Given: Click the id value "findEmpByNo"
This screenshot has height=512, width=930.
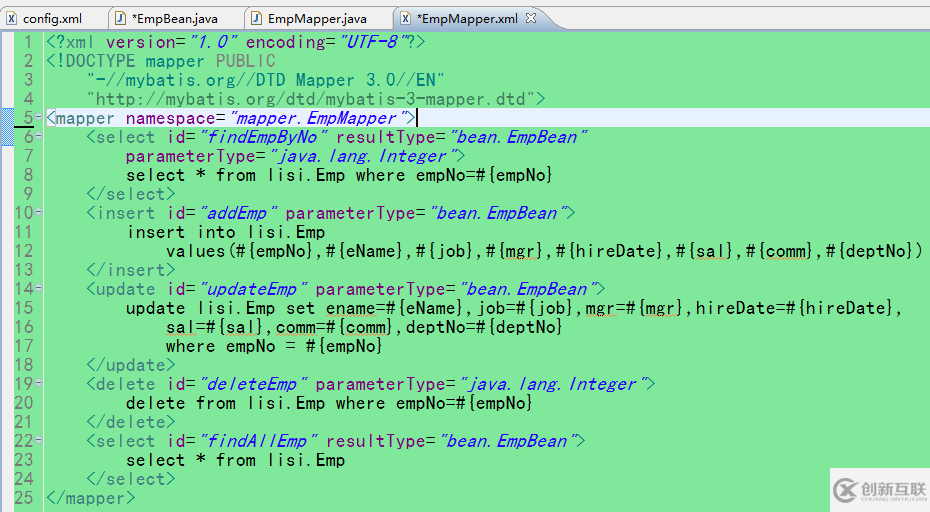Looking at the screenshot, I should coord(263,137).
